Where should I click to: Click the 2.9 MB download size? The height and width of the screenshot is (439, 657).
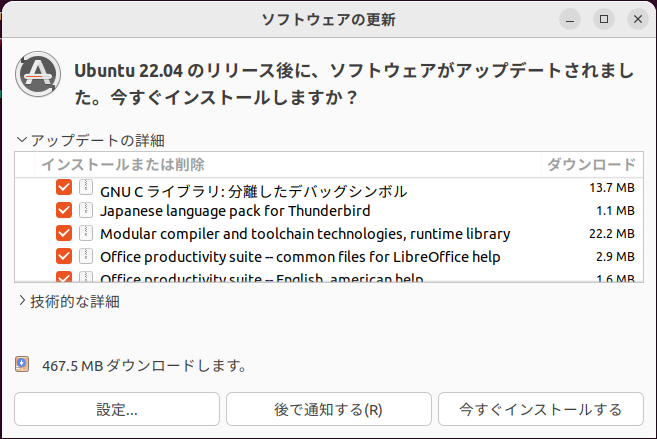pyautogui.click(x=615, y=256)
